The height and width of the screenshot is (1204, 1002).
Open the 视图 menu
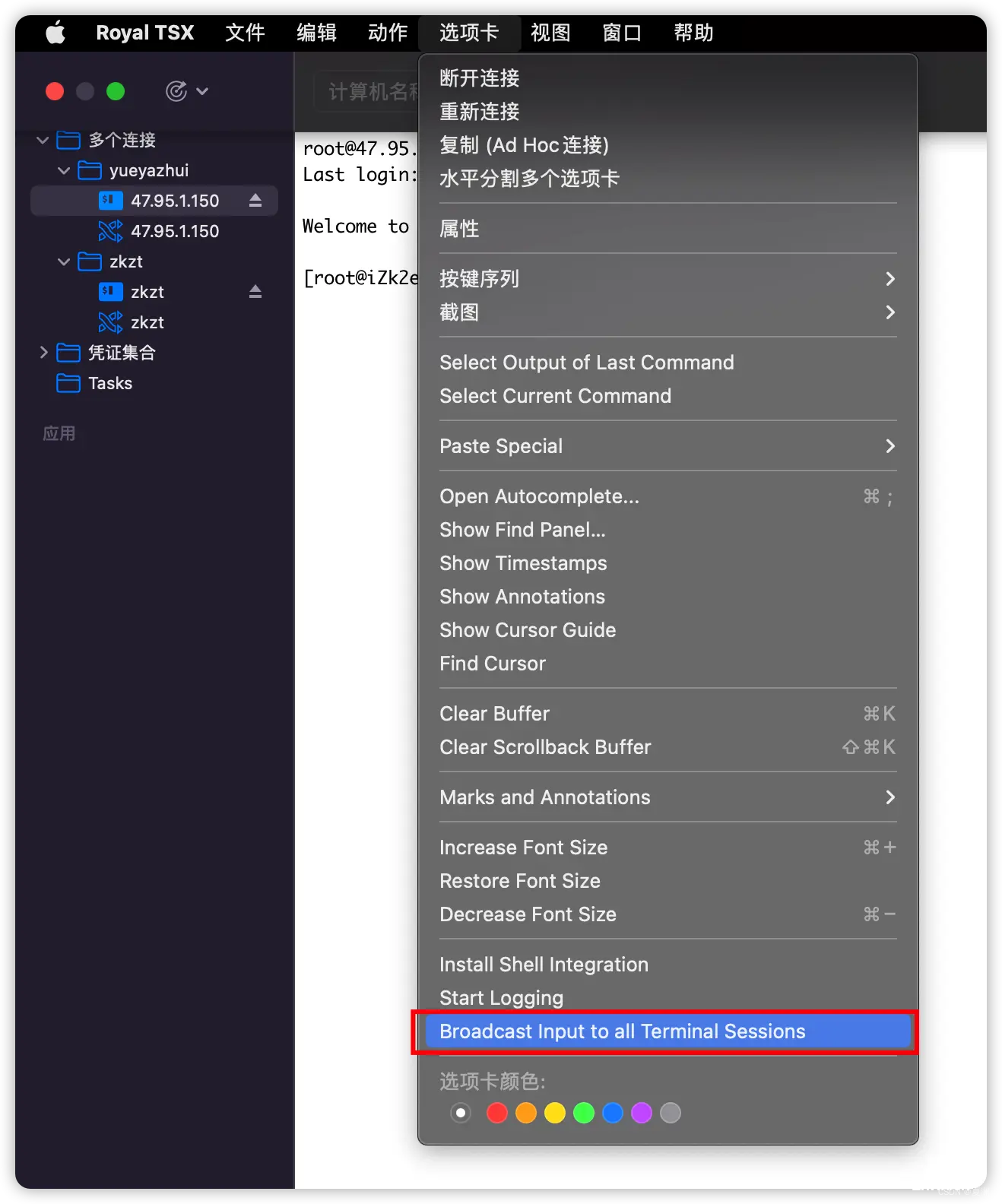click(x=550, y=33)
